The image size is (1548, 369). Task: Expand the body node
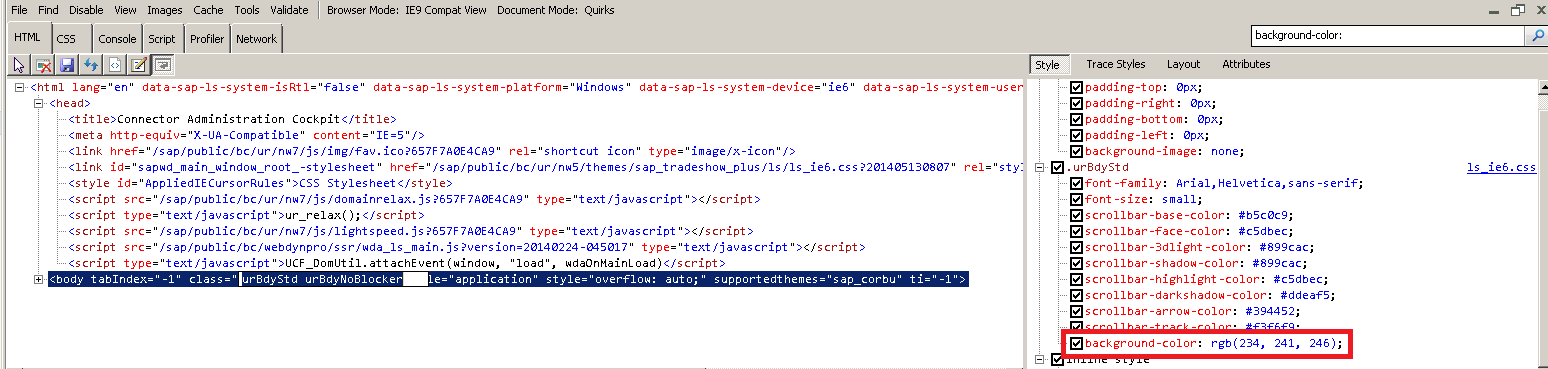[x=38, y=280]
